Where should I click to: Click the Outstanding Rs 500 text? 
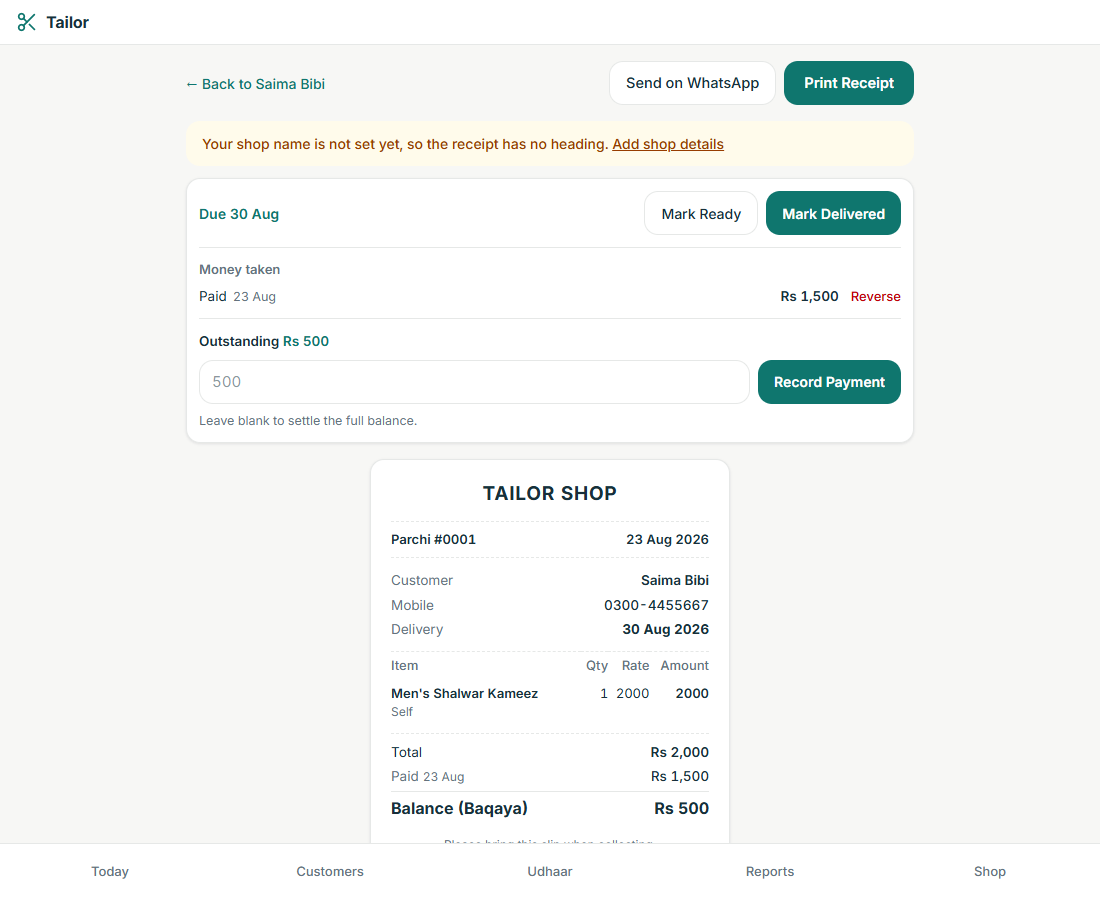pyautogui.click(x=264, y=341)
